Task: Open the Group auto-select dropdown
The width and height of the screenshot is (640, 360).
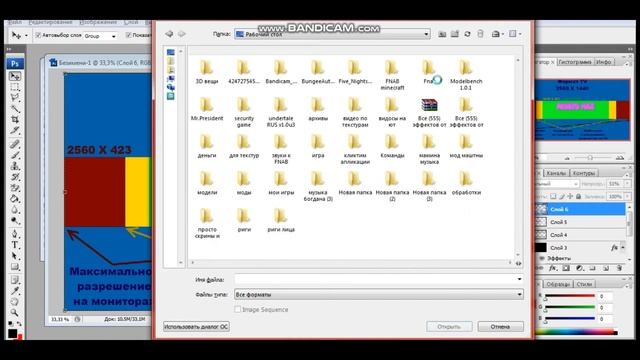Action: tap(113, 36)
